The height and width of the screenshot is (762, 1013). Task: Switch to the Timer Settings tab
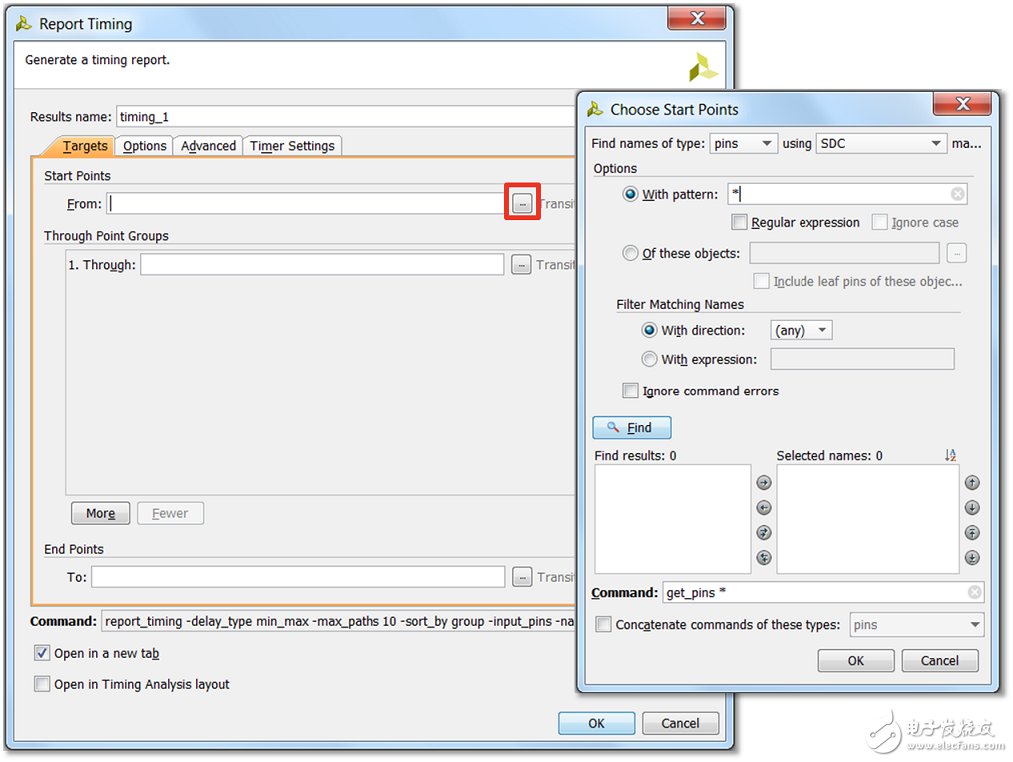pos(292,146)
